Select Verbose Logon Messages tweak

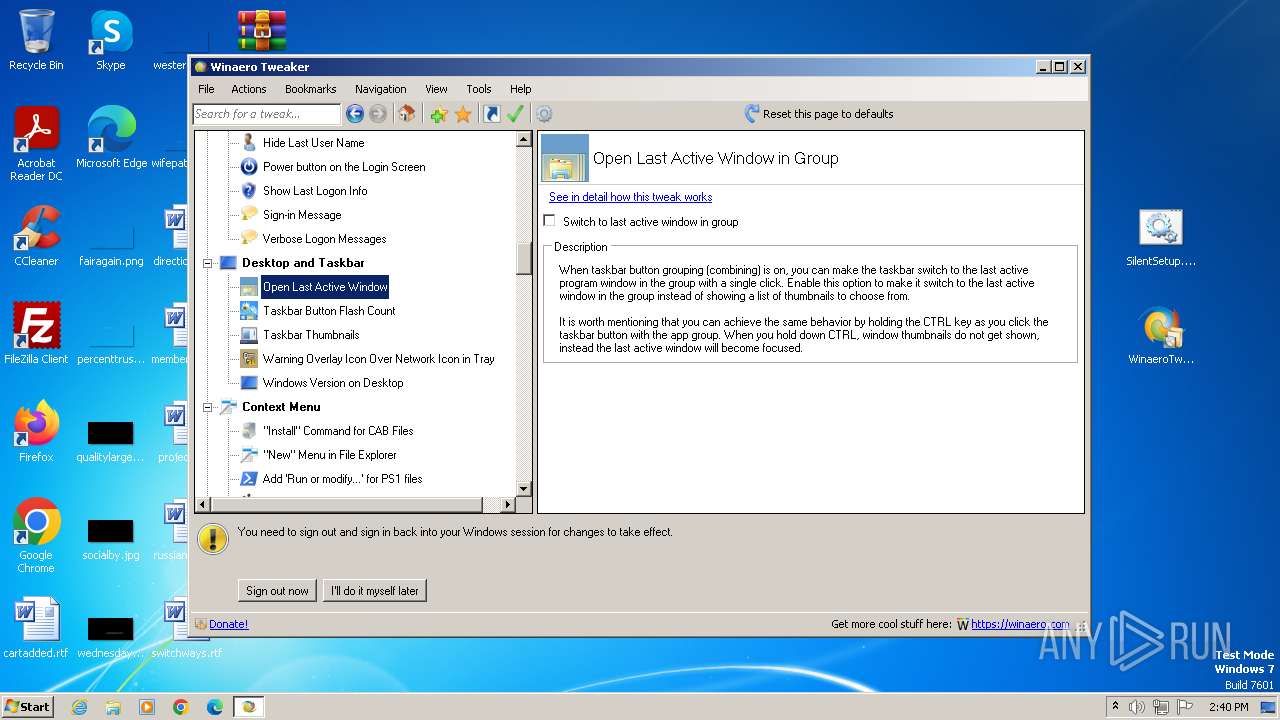point(324,239)
